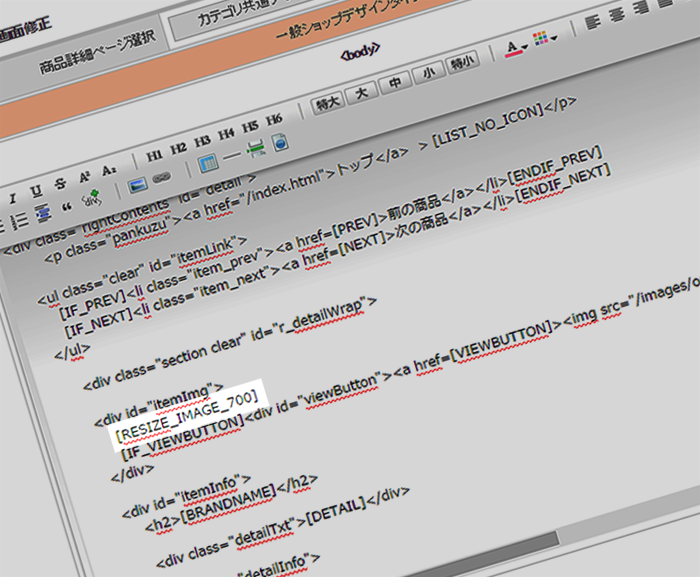Apply H3 heading style
Viewport: 700px width, 577px height.
tap(202, 142)
